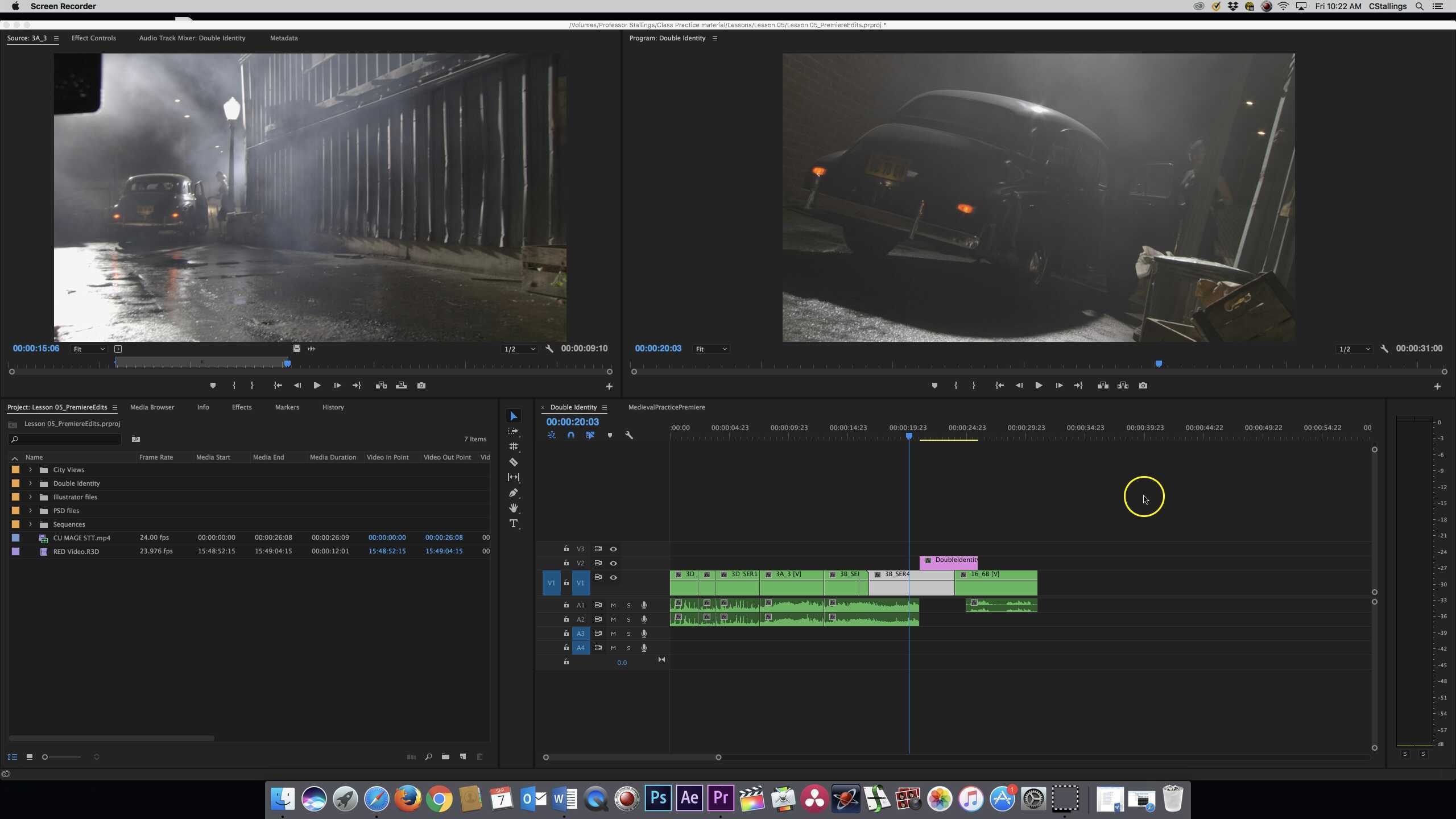
Task: Hide video track V1 output eye
Action: pyautogui.click(x=613, y=577)
